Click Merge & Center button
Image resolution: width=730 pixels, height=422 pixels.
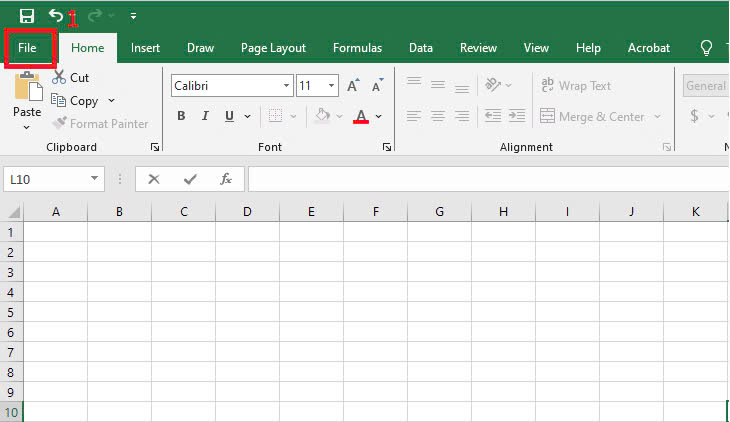coord(592,116)
